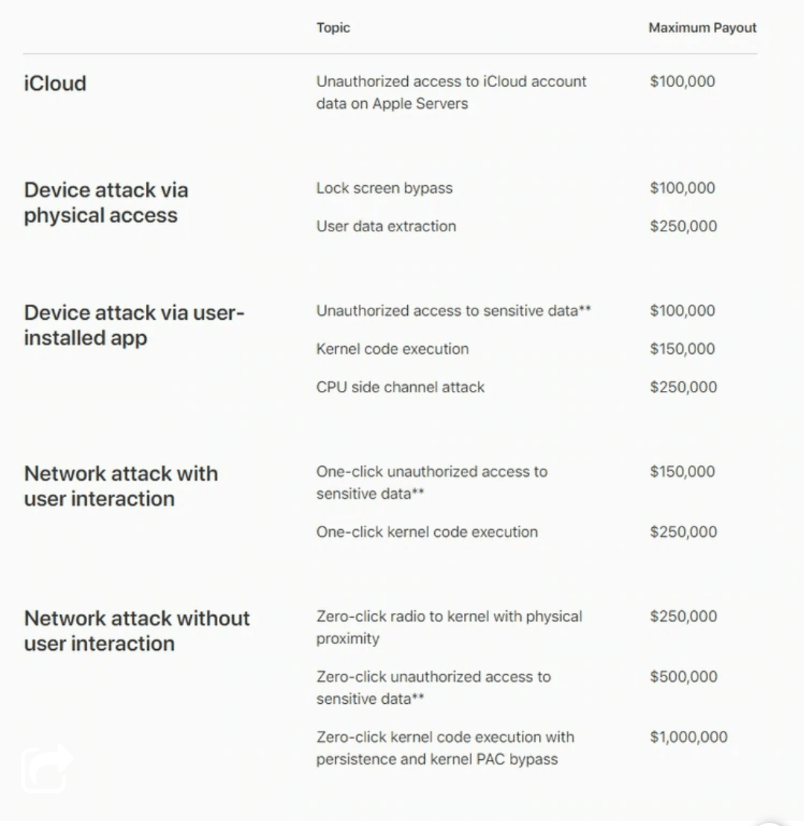Image resolution: width=804 pixels, height=826 pixels.
Task: Select the Network attack without user interaction heading
Action: point(136,631)
